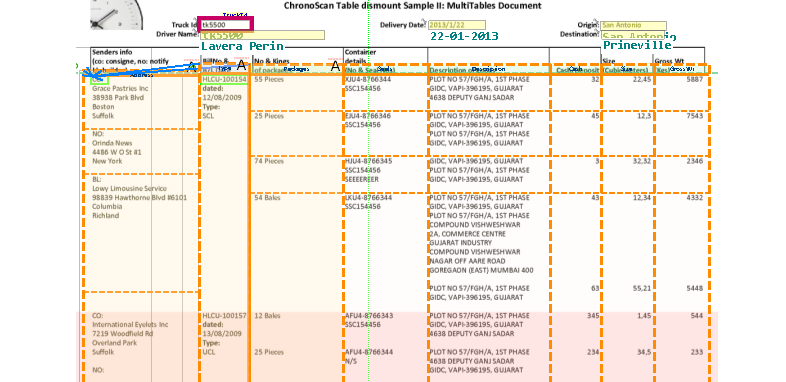Click the bill date "13/08/2009"
786x382 pixels.
point(222,334)
